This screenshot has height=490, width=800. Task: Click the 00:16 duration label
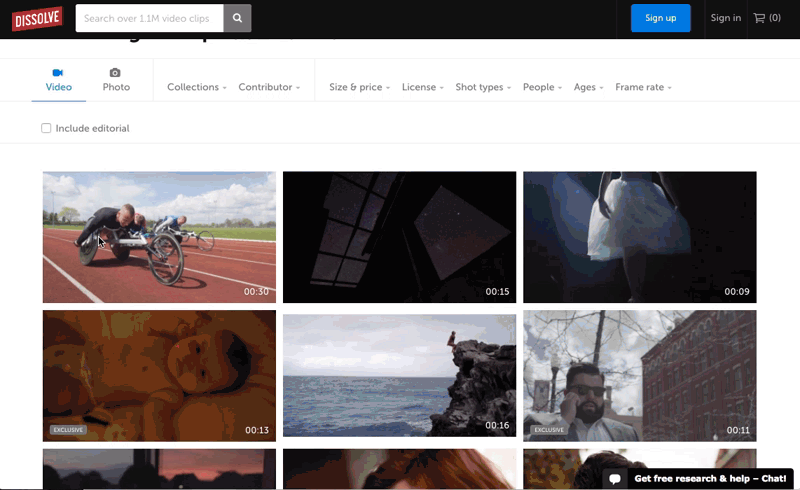coord(497,425)
